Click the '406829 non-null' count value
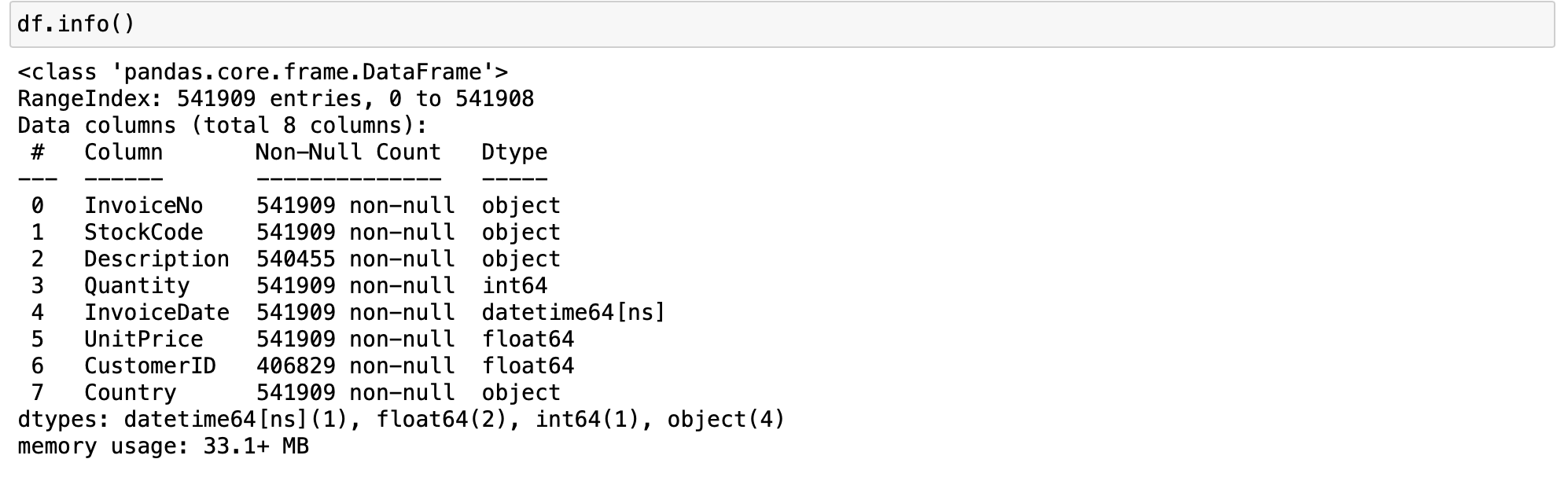 [x=355, y=366]
